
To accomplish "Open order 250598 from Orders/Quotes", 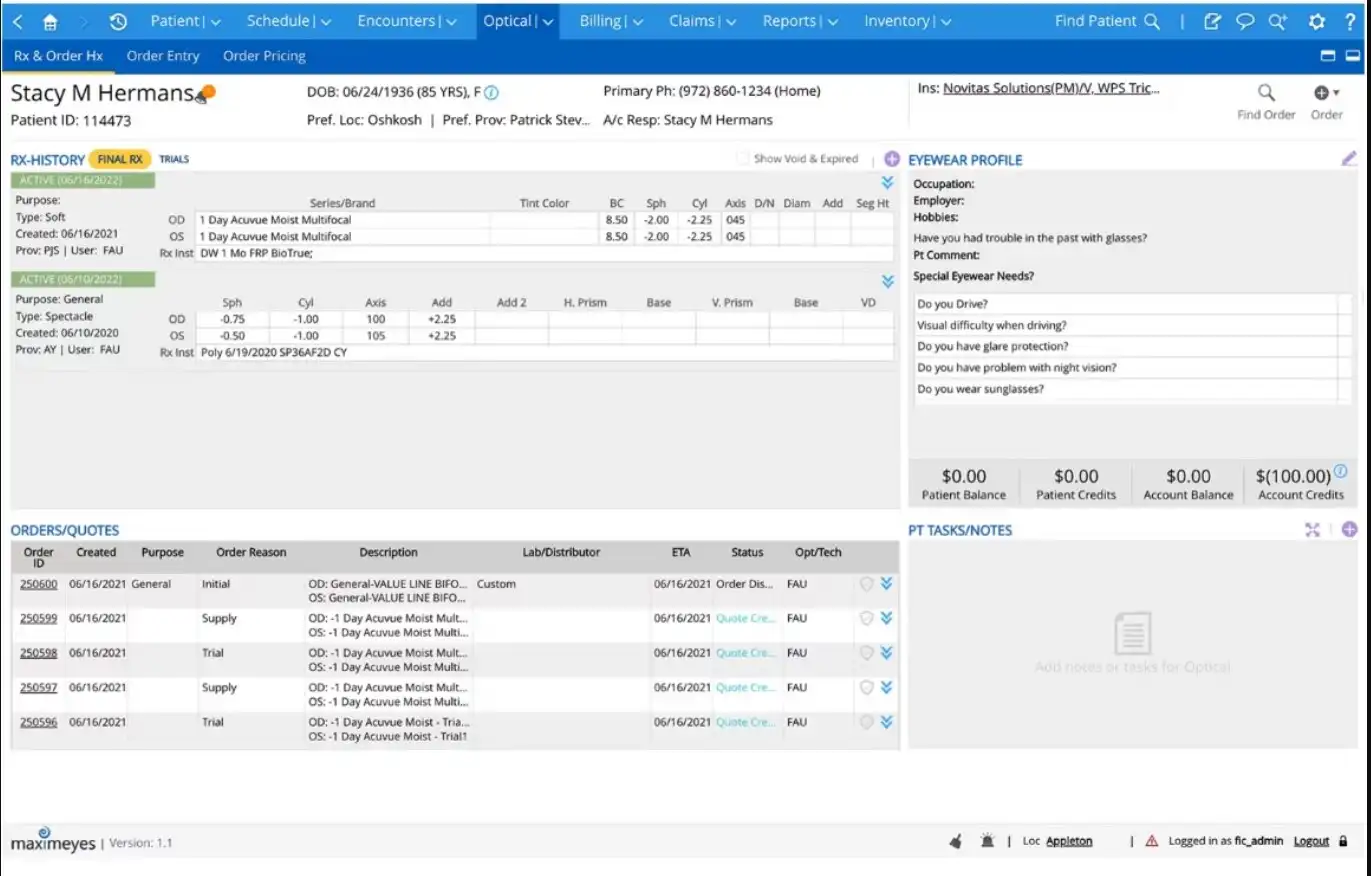I will (38, 652).
